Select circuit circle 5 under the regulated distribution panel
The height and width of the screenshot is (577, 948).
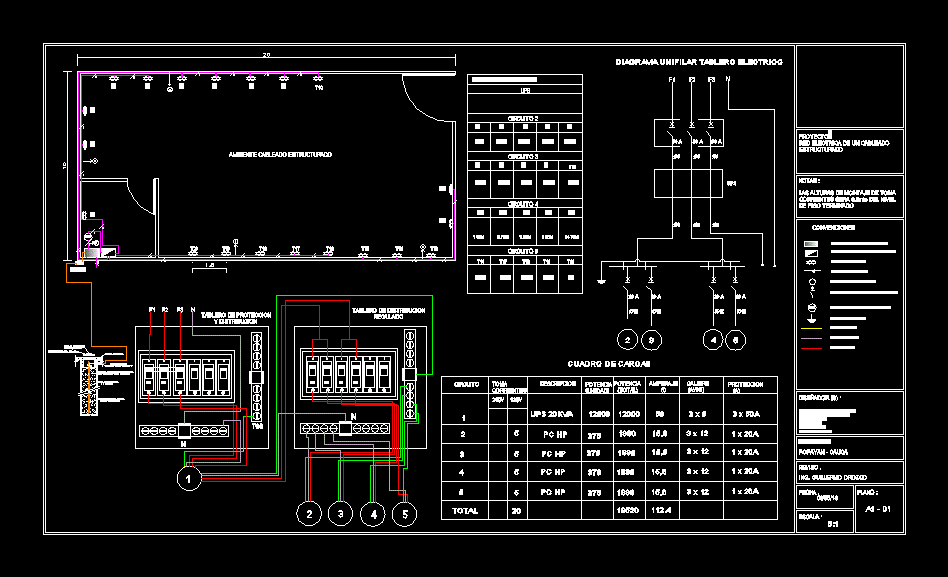tap(405, 514)
